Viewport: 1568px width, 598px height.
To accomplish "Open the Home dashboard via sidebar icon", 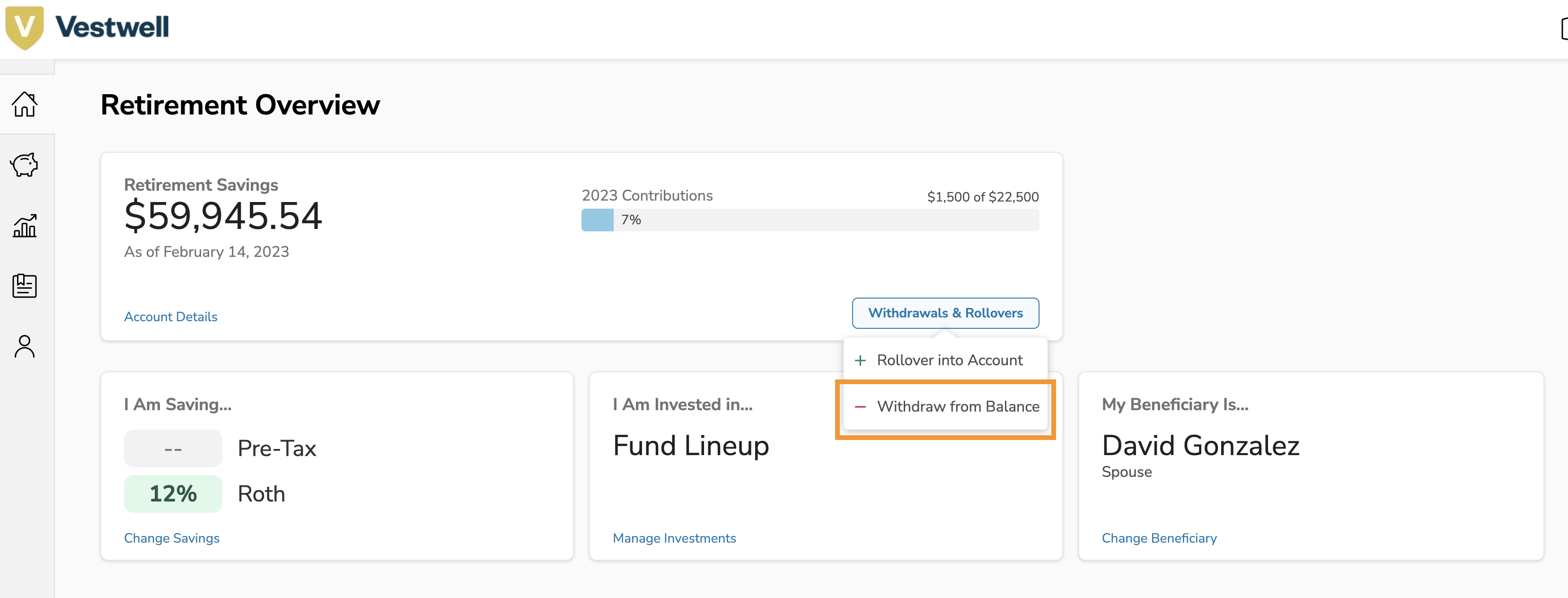I will [x=24, y=104].
